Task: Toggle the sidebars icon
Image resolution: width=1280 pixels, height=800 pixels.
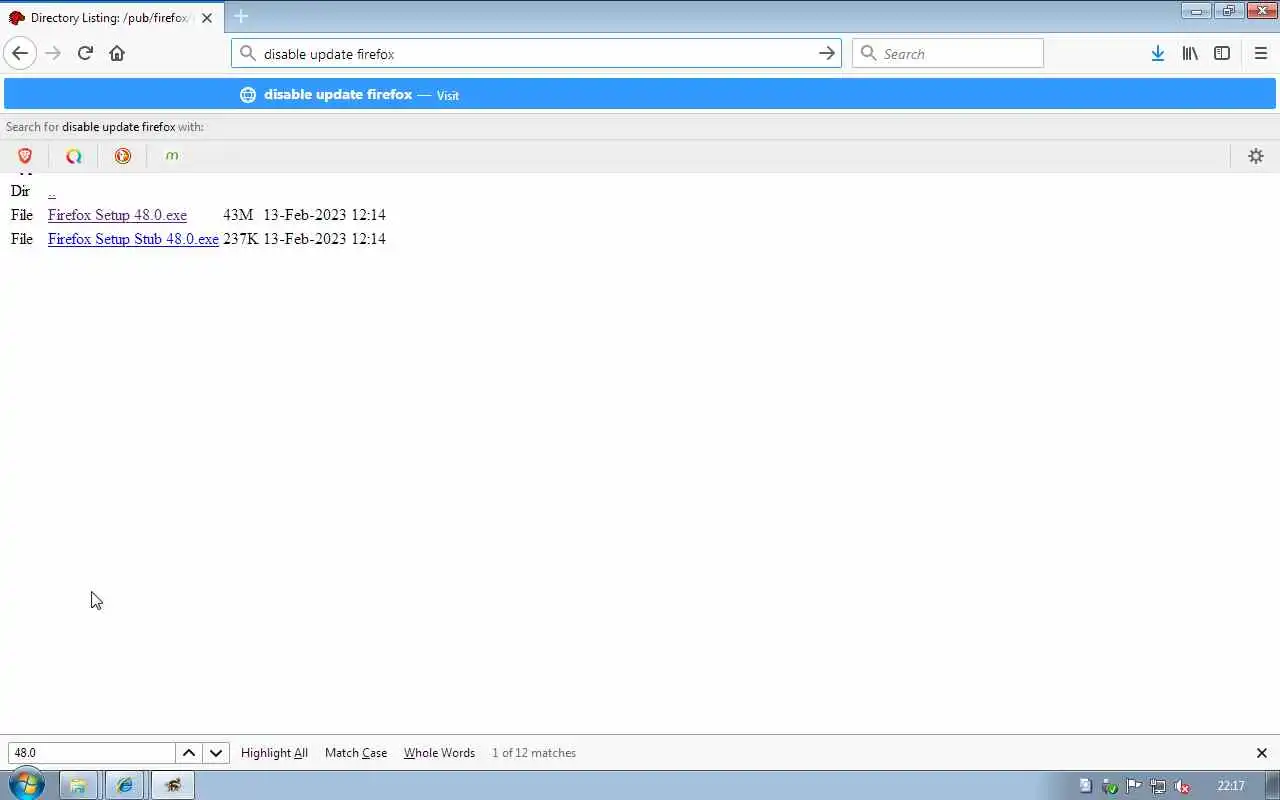Action: pos(1222,53)
